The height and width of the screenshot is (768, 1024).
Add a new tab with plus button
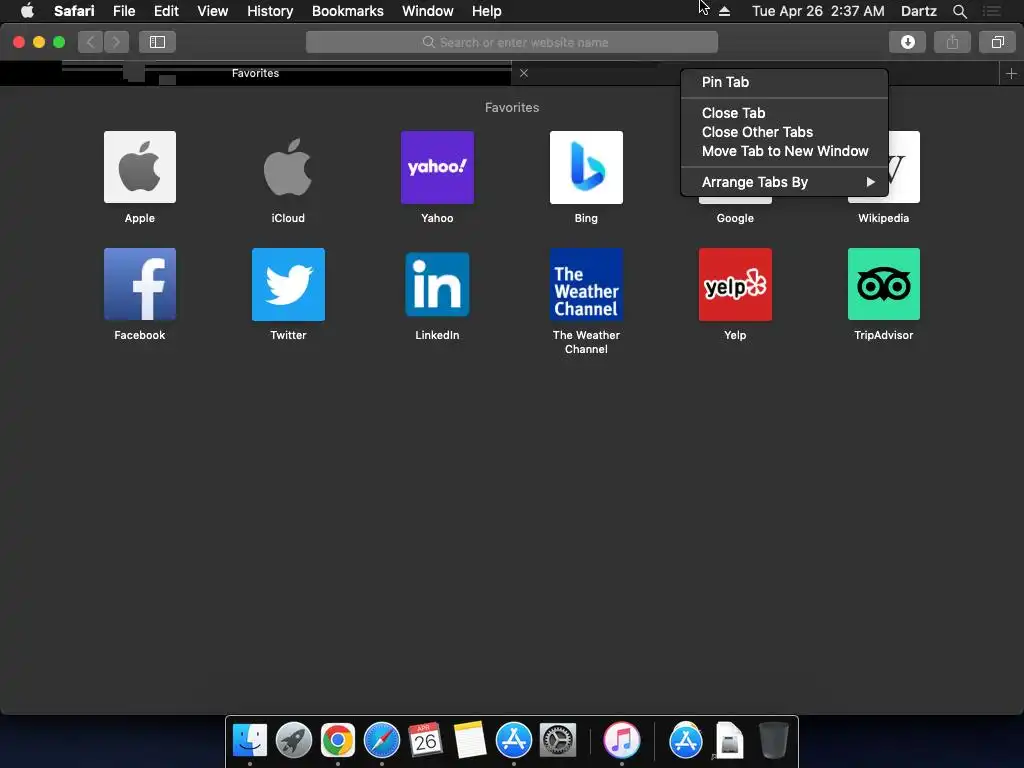(x=1011, y=74)
